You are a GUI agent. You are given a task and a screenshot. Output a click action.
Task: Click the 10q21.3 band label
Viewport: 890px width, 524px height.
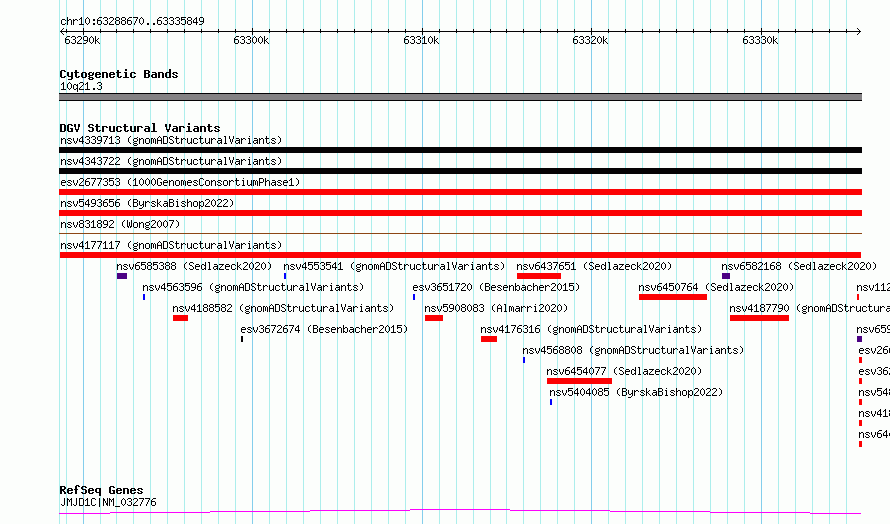point(82,86)
